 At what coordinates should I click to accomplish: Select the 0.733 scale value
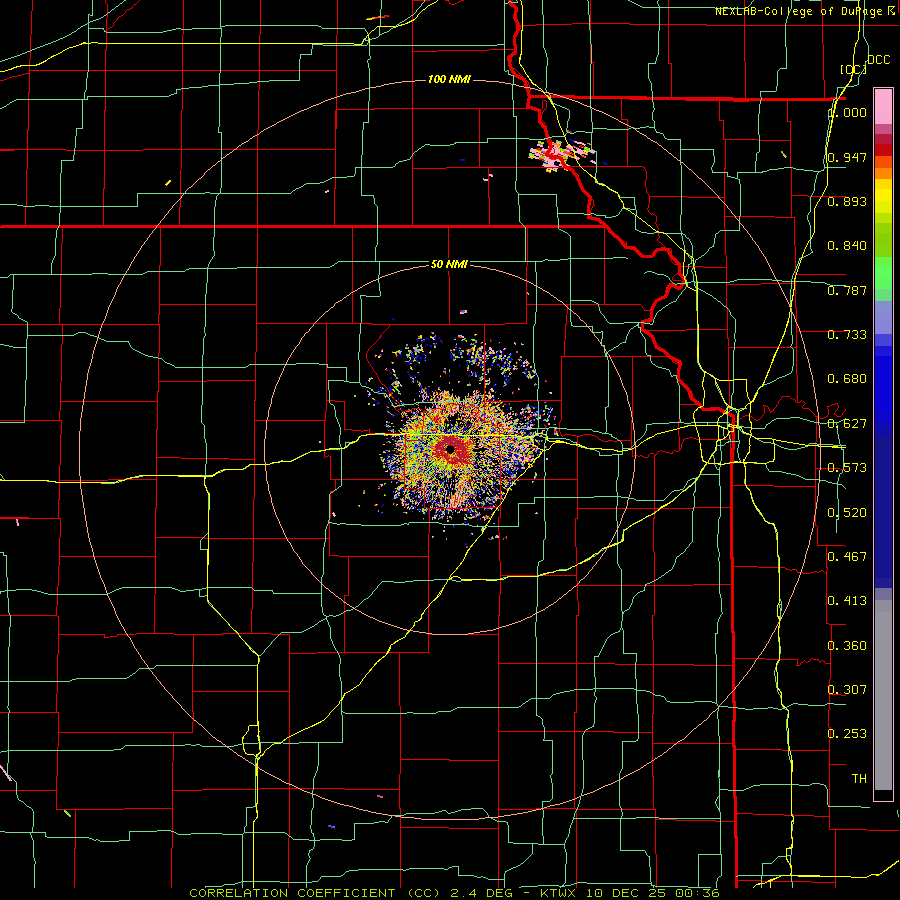(x=847, y=335)
